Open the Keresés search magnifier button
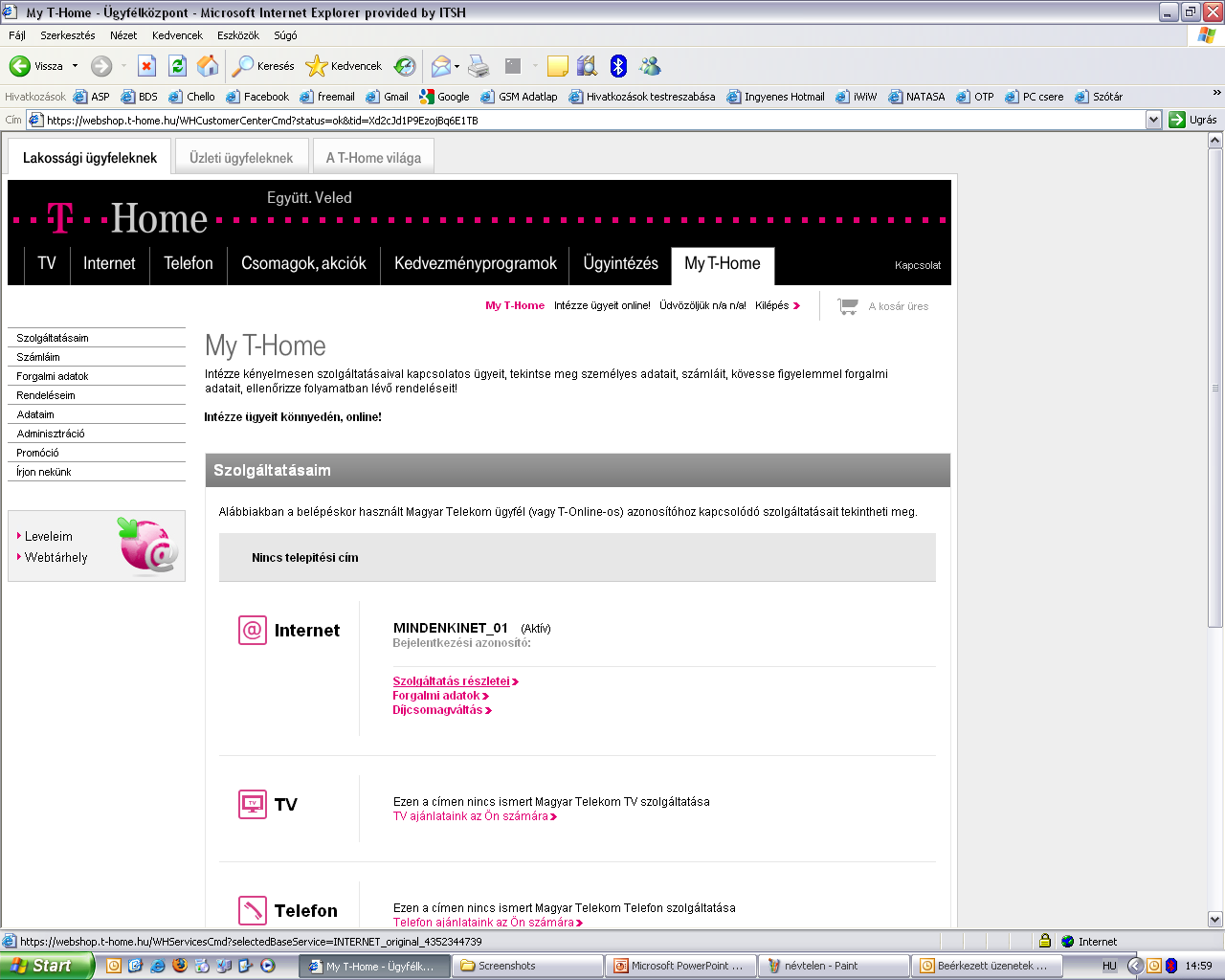1225x980 pixels. tap(263, 66)
